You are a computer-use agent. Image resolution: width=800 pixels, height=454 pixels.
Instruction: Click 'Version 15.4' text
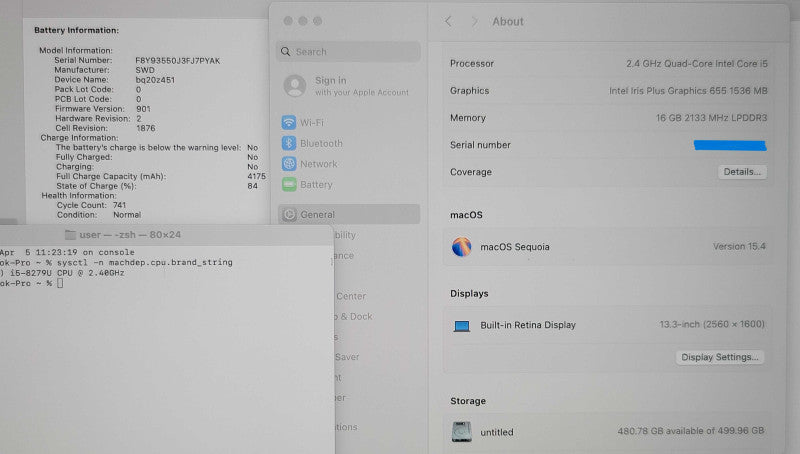(739, 246)
